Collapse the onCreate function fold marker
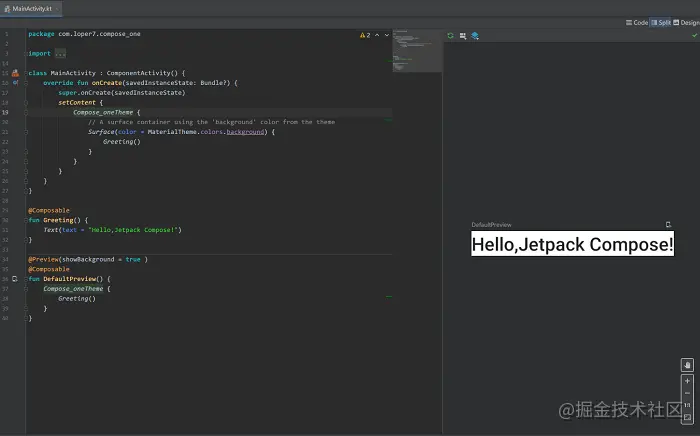Screen dimensions: 700x436 [x=26, y=83]
